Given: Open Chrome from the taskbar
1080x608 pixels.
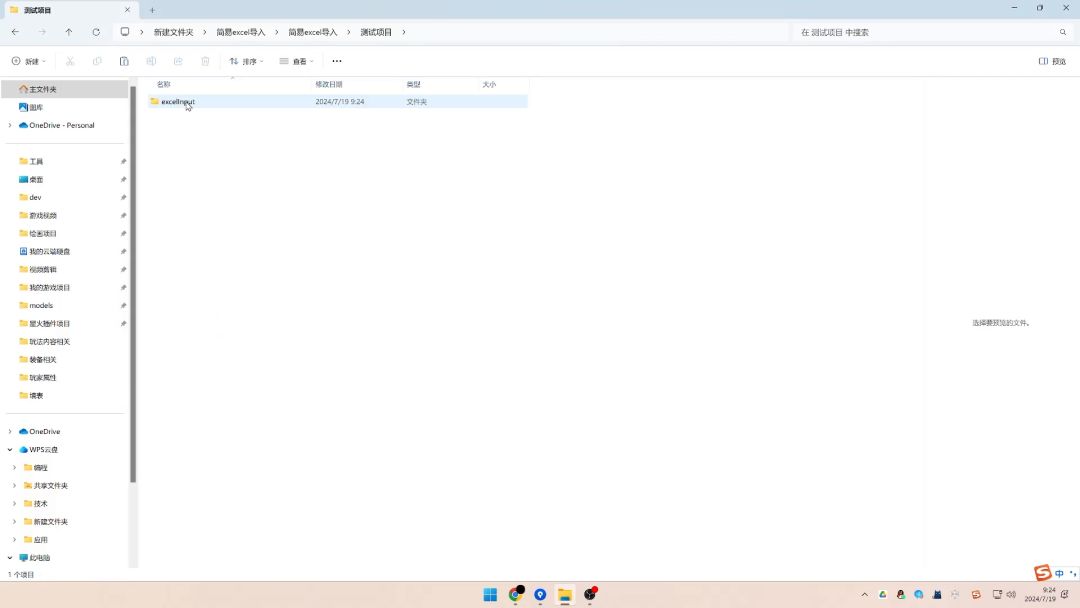Looking at the screenshot, I should (x=515, y=595).
